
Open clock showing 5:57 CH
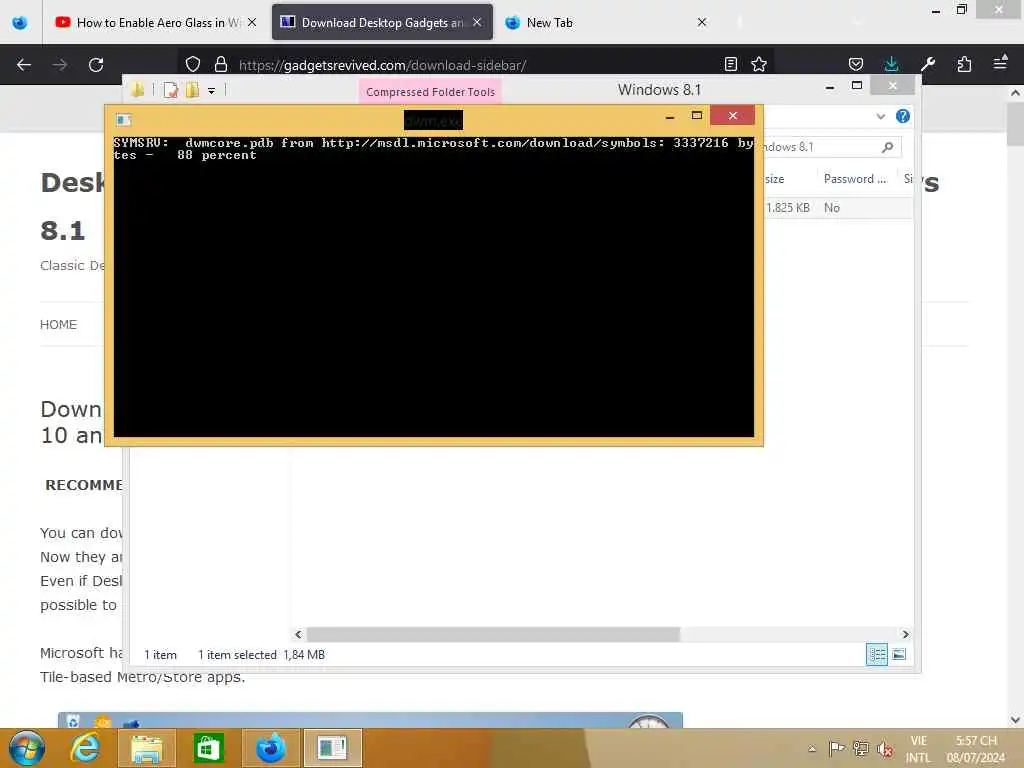tap(976, 749)
